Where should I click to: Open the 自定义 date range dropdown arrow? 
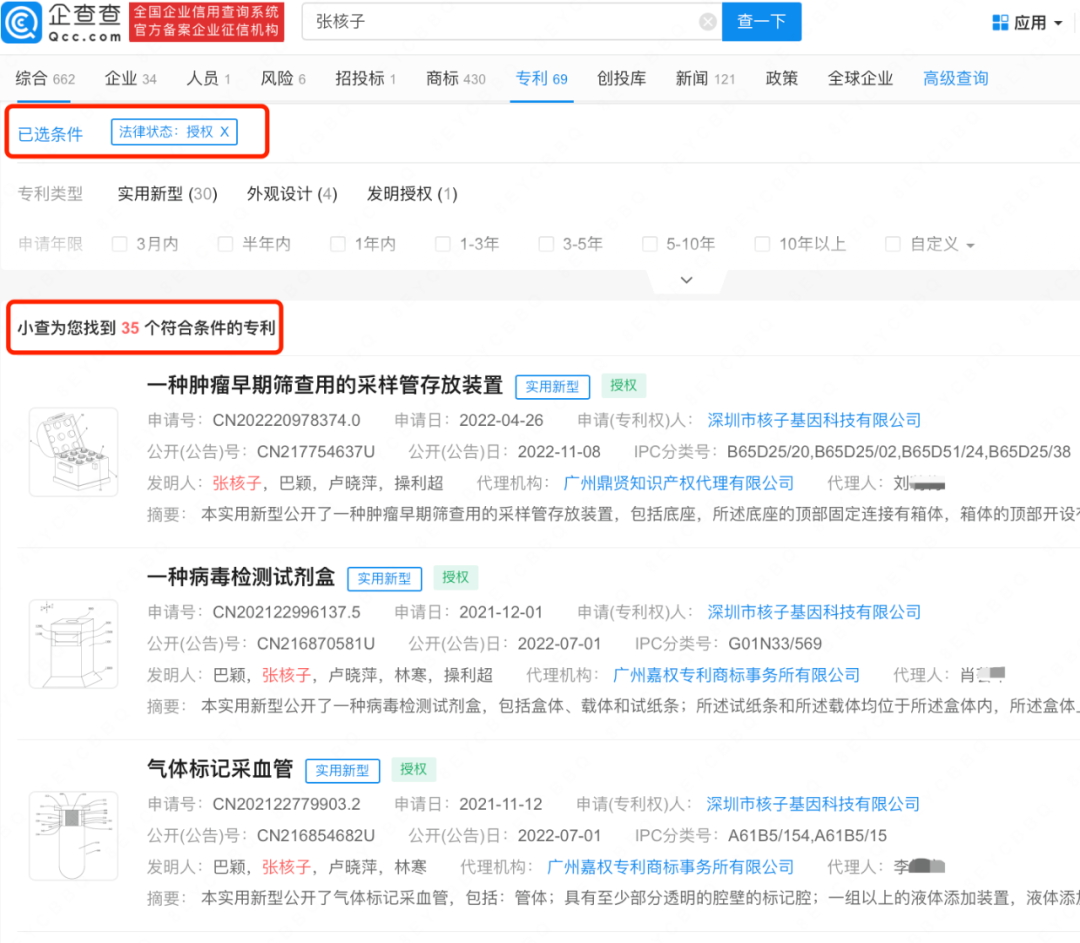970,246
